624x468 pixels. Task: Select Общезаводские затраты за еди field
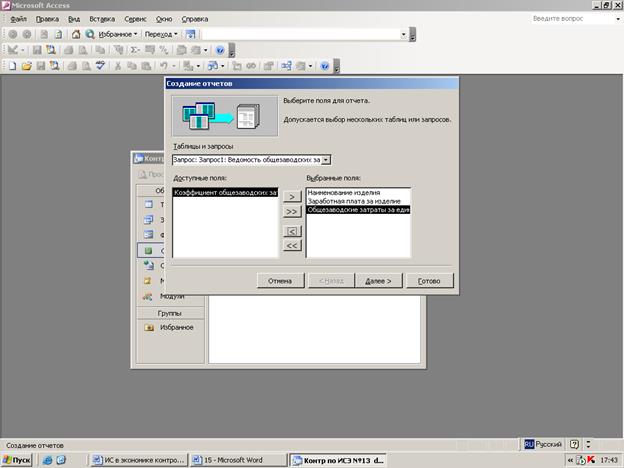[x=358, y=210]
